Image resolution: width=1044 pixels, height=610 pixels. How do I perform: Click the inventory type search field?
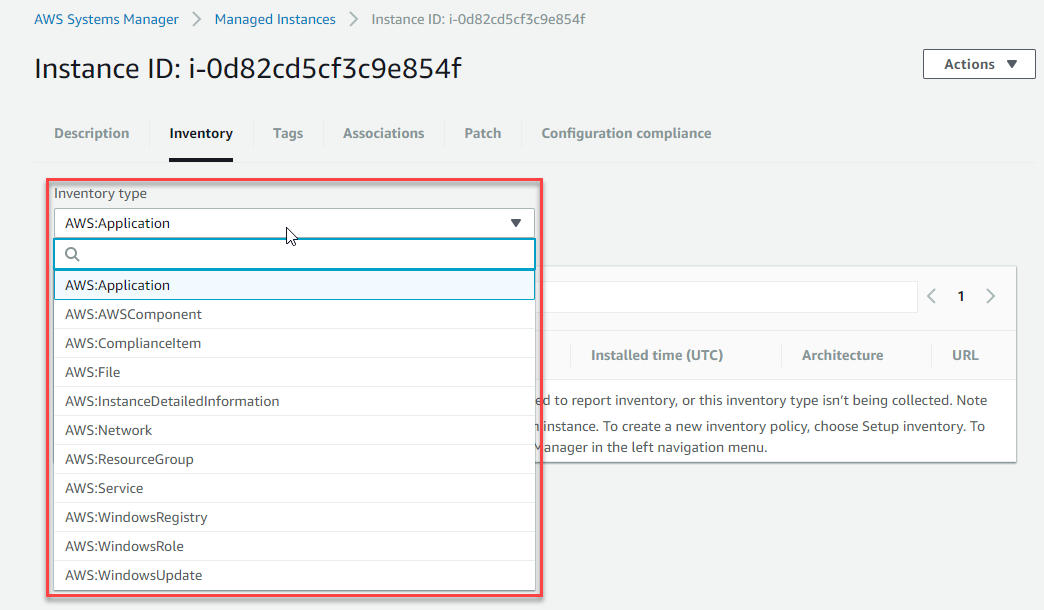click(294, 254)
